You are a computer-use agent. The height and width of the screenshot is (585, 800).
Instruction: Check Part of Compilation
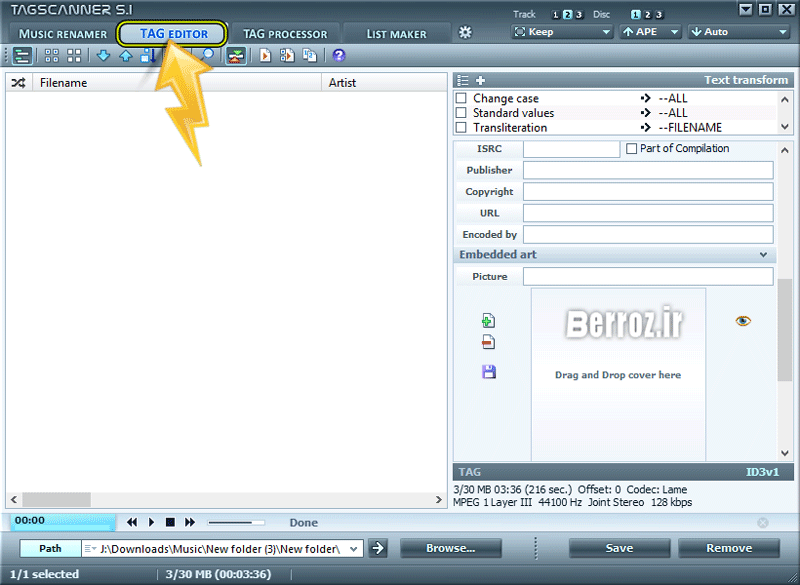632,148
